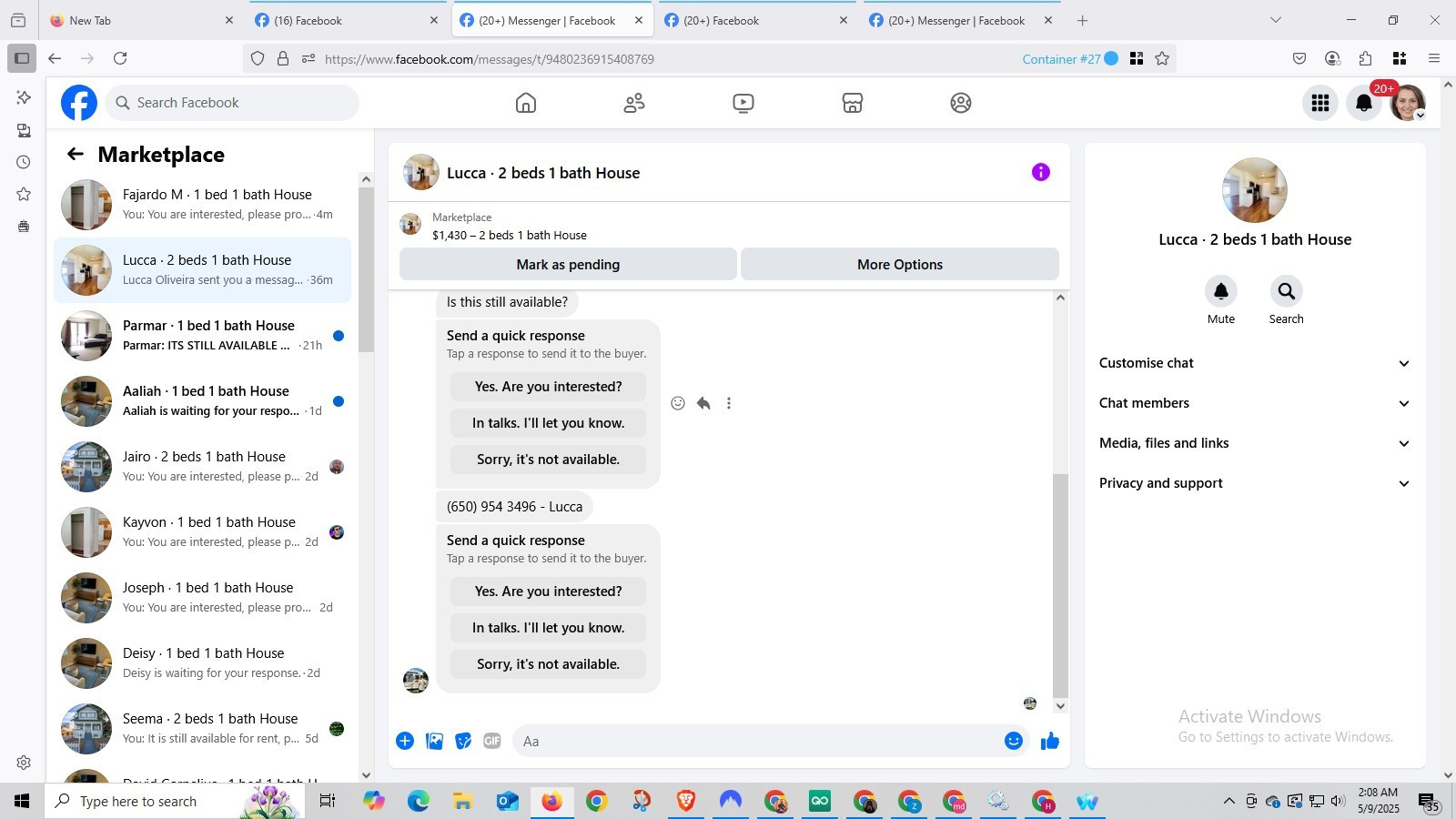Click the Search Facebook field
The width and height of the screenshot is (1456, 819).
232,103
